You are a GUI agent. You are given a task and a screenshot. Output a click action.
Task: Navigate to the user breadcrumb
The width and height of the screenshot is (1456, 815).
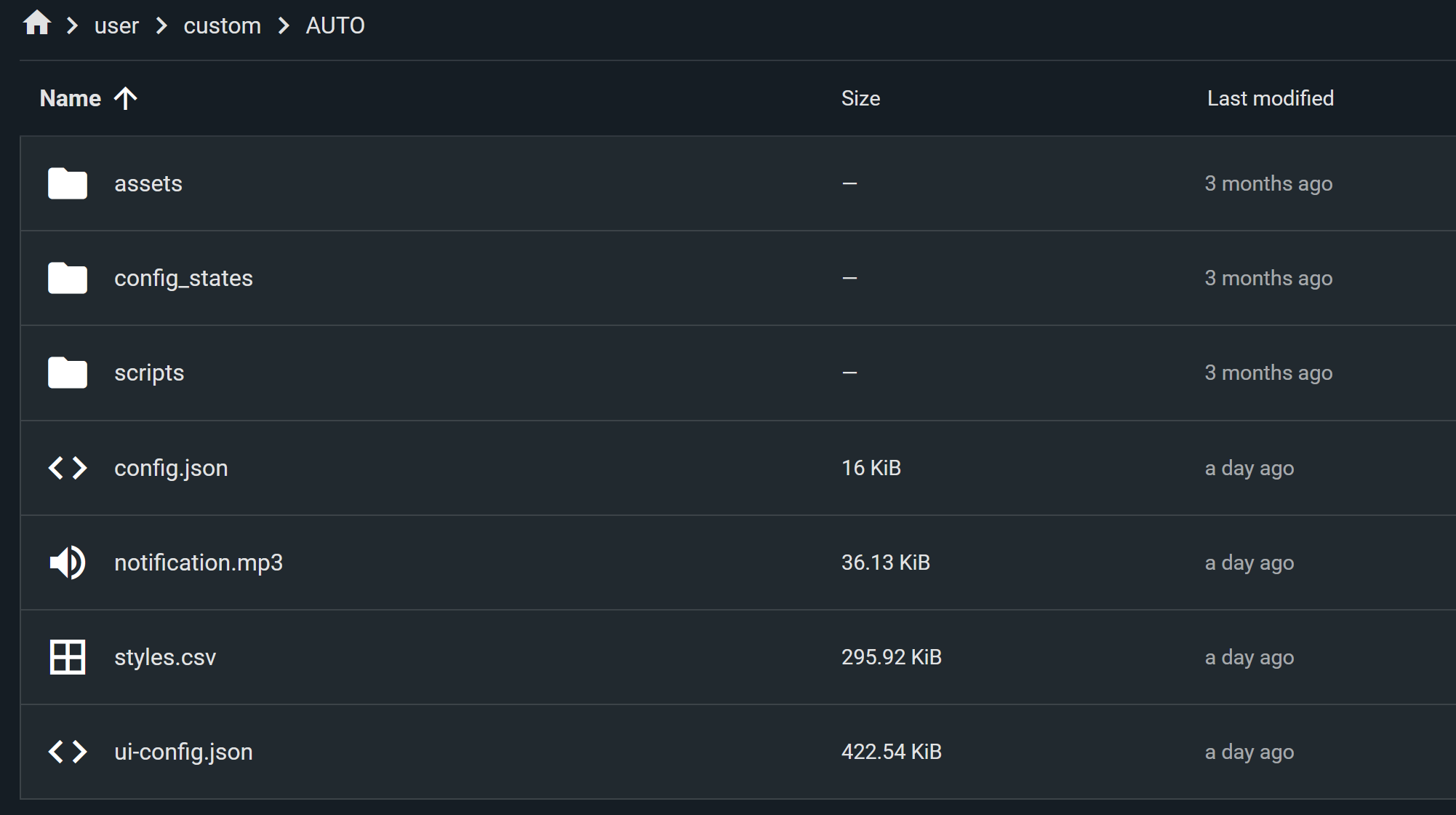[116, 25]
